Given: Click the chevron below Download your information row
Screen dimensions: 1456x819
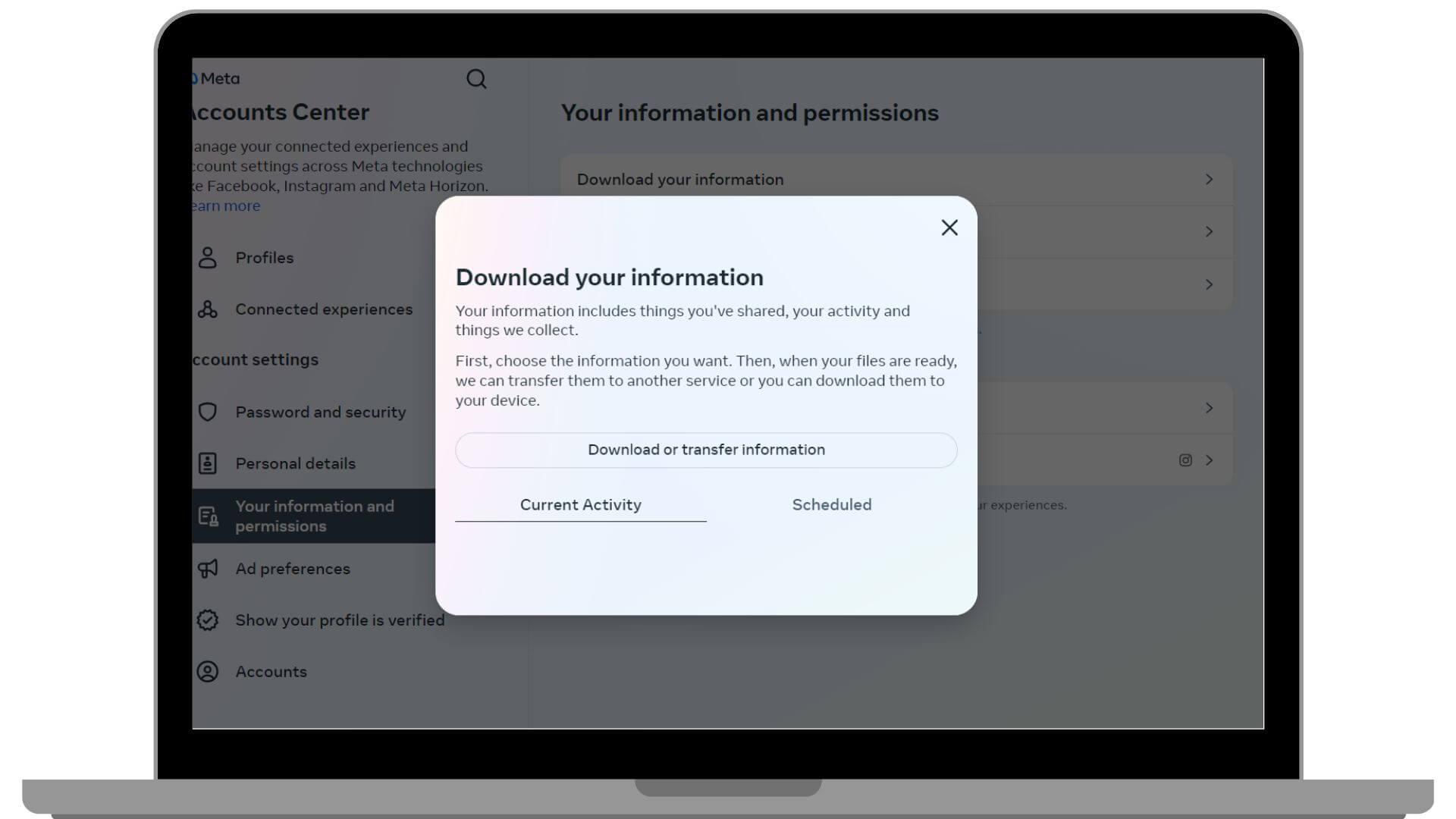Looking at the screenshot, I should (1209, 232).
